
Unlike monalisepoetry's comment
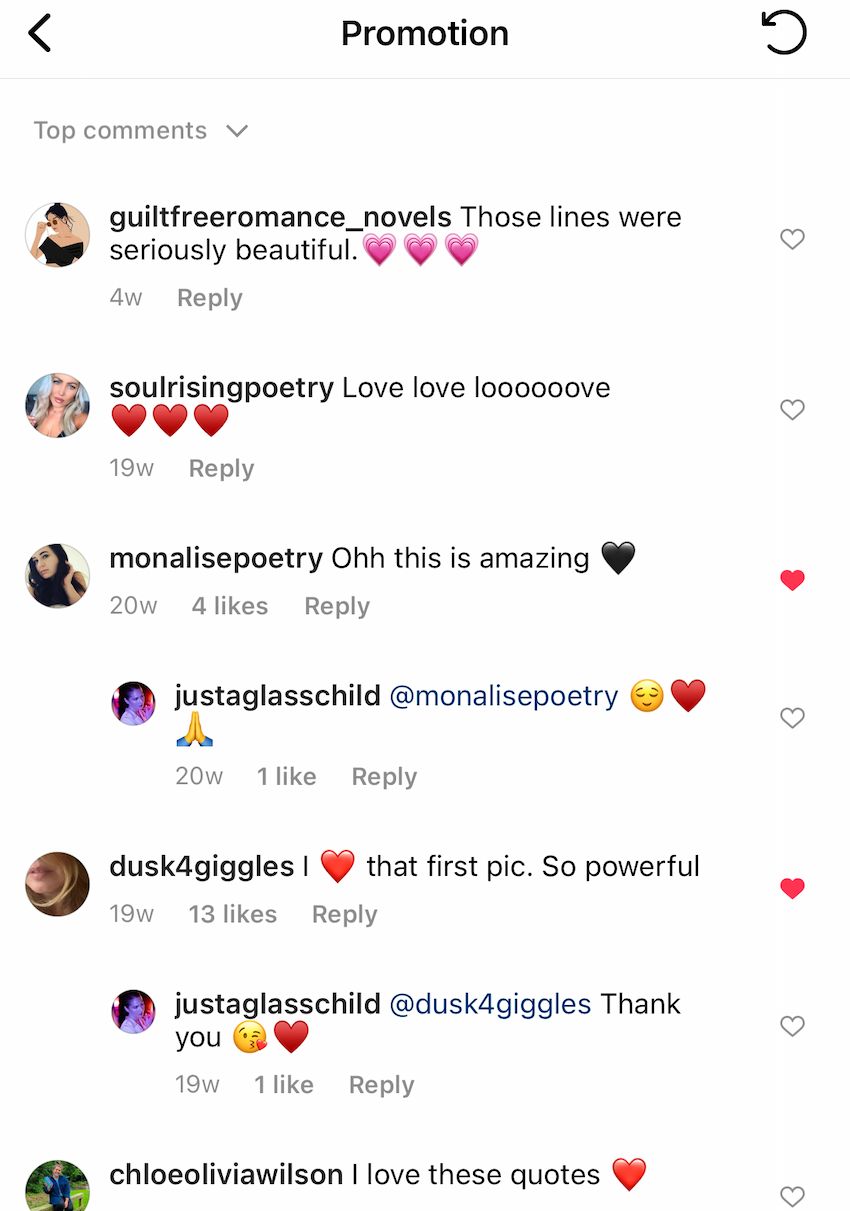pos(792,580)
